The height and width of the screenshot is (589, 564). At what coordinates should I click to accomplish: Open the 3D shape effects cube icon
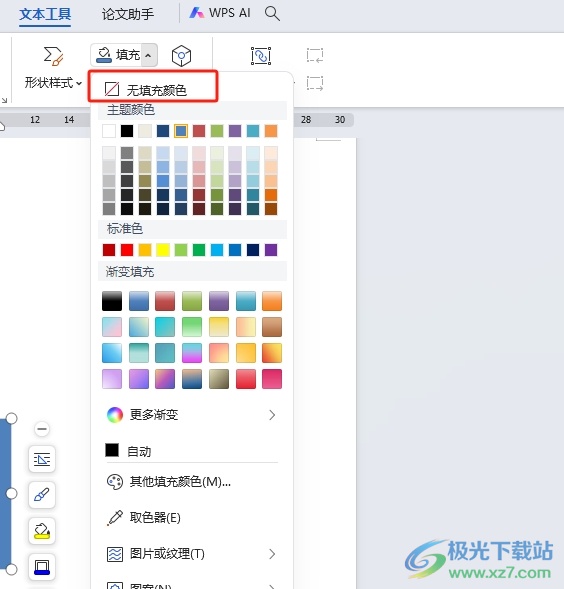click(181, 56)
